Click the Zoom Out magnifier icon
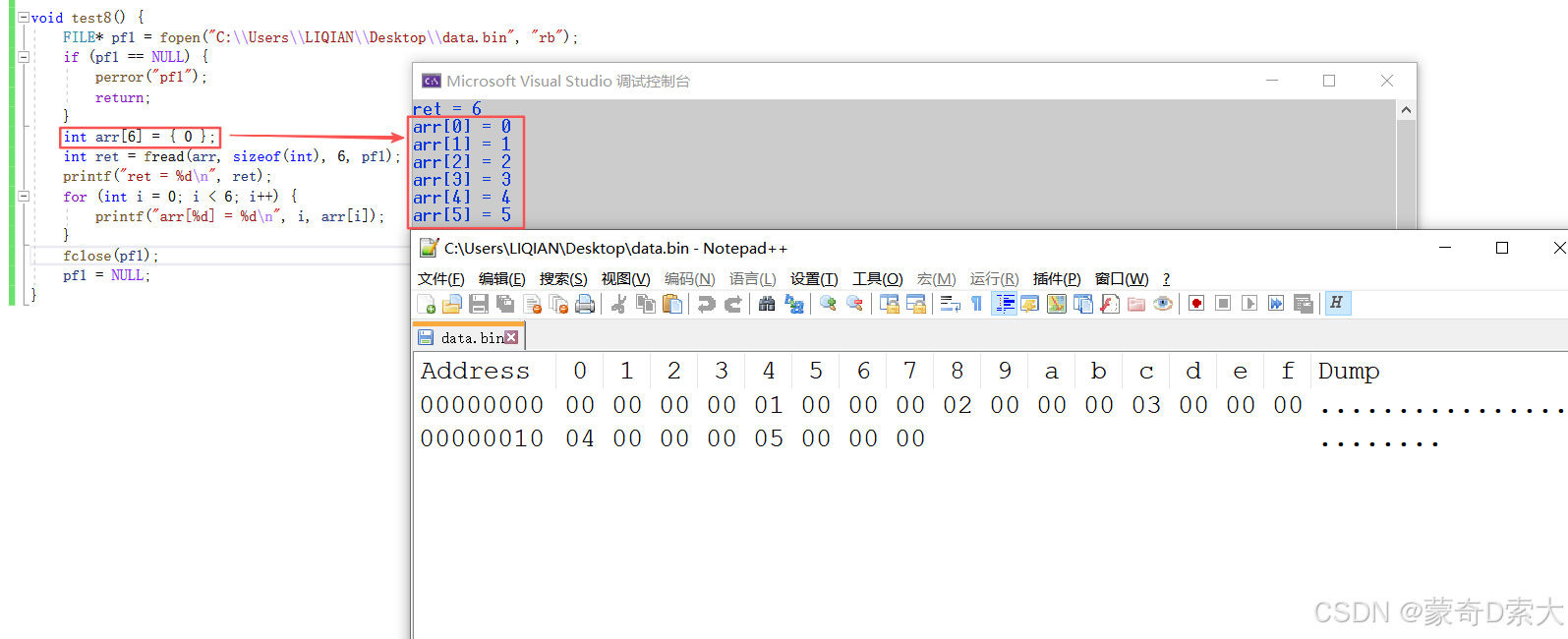The width and height of the screenshot is (1568, 639). 854,304
